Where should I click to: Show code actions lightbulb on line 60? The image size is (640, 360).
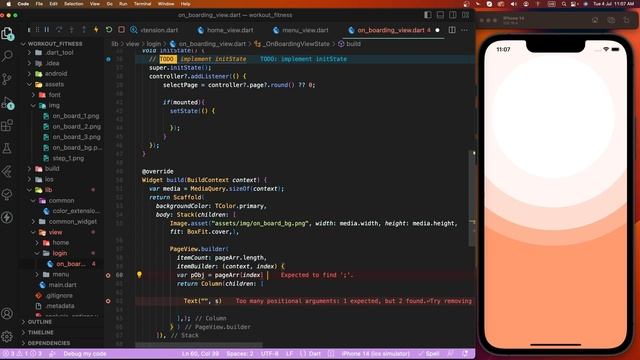coord(139,275)
